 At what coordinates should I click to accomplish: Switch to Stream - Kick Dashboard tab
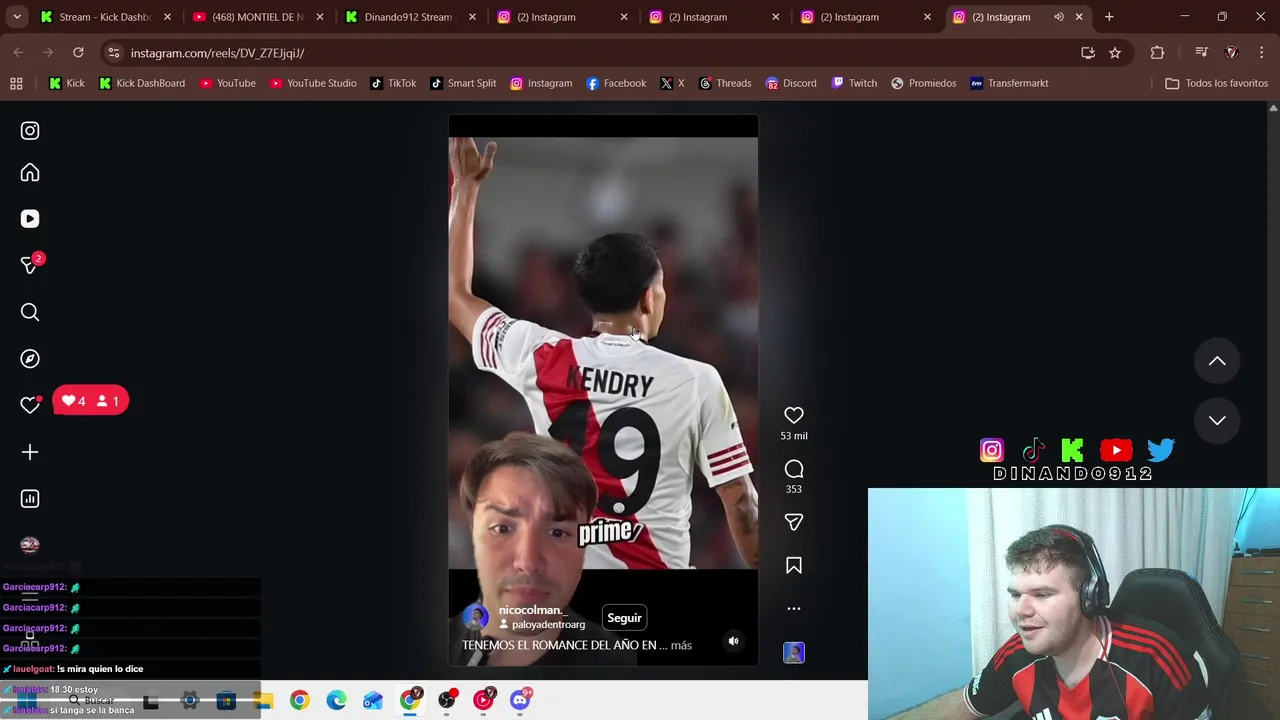pos(105,17)
